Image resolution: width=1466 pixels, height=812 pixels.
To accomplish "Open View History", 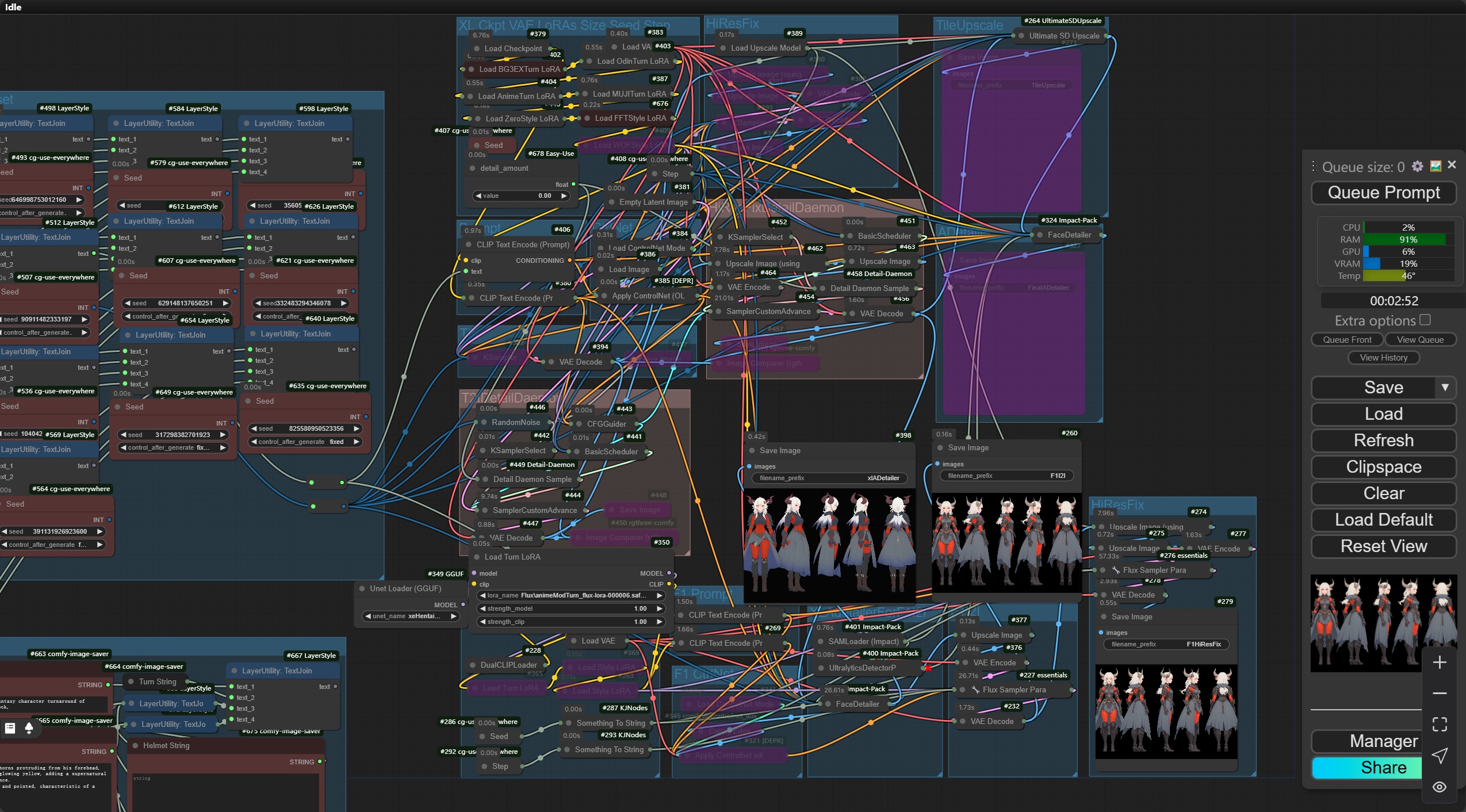I will click(1383, 358).
